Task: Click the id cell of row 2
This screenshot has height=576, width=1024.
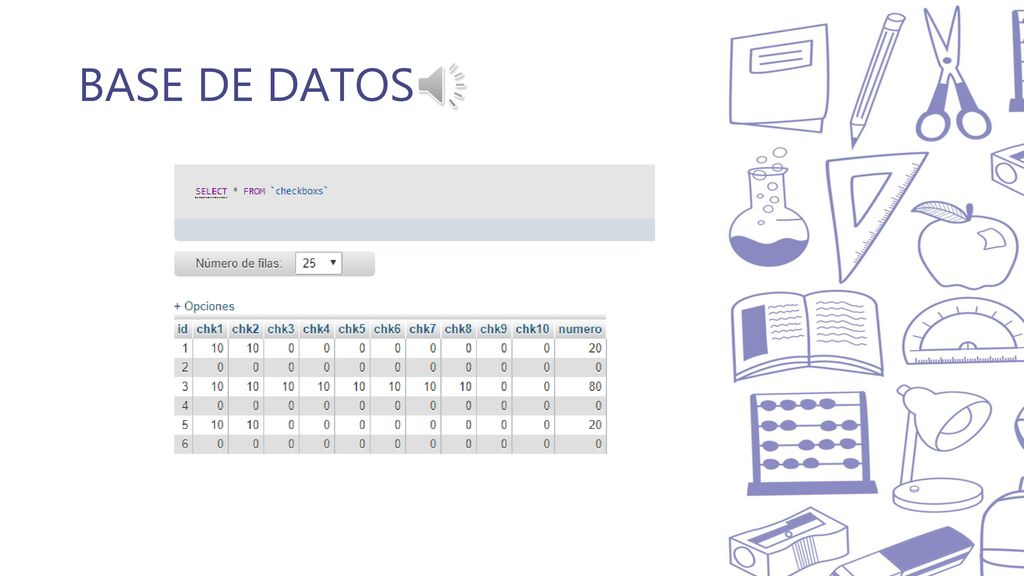Action: coord(185,367)
